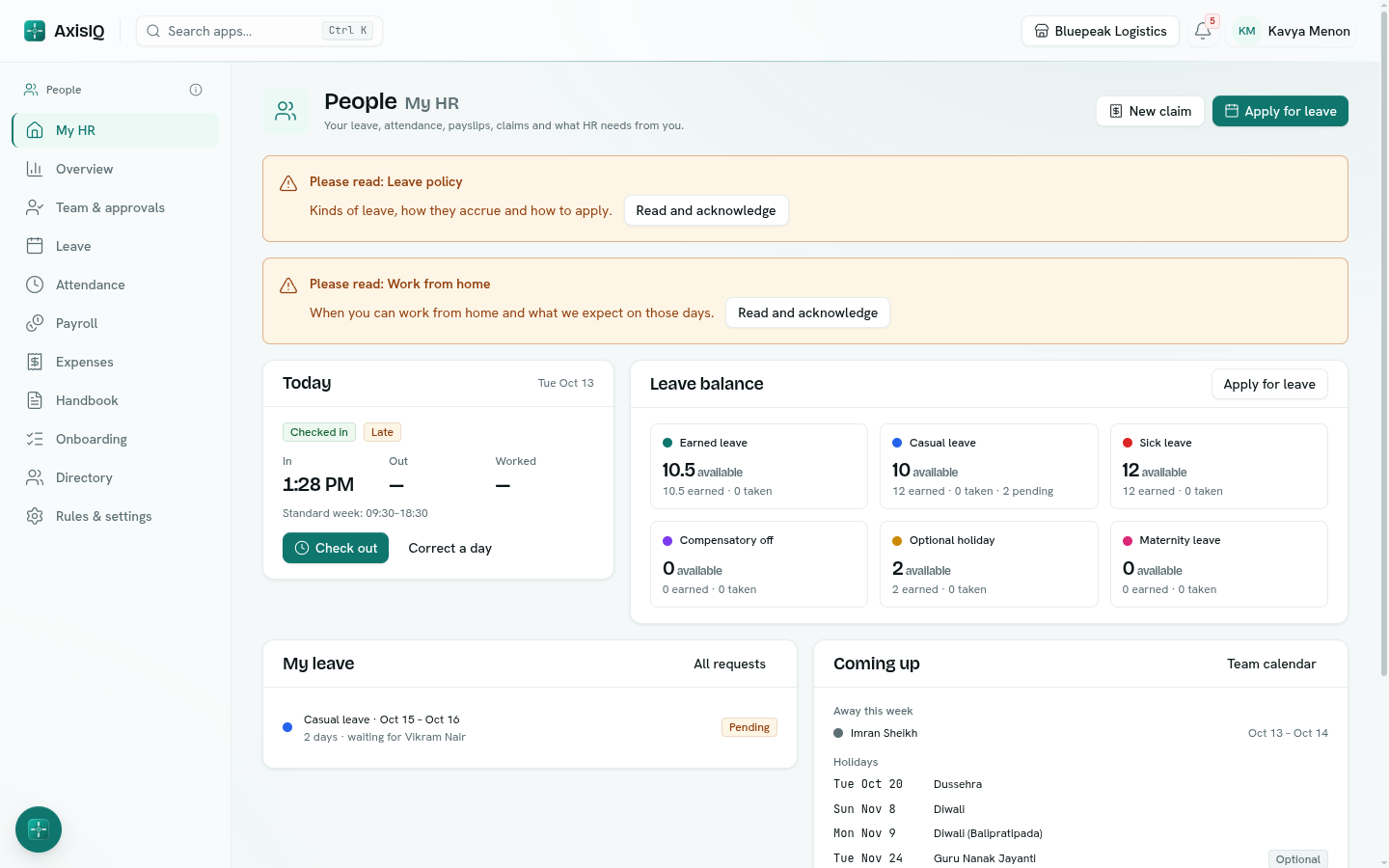Start a New claim
Image resolution: width=1389 pixels, height=868 pixels.
pos(1150,111)
